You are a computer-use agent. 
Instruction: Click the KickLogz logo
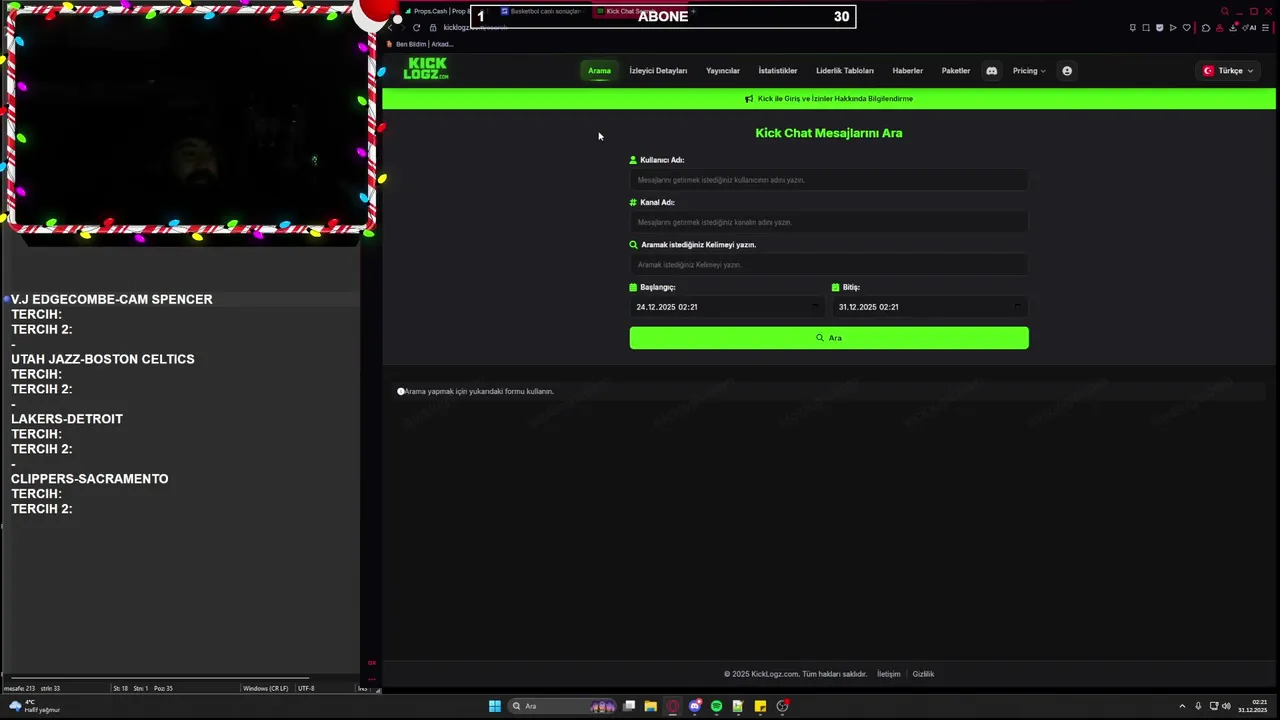click(426, 69)
